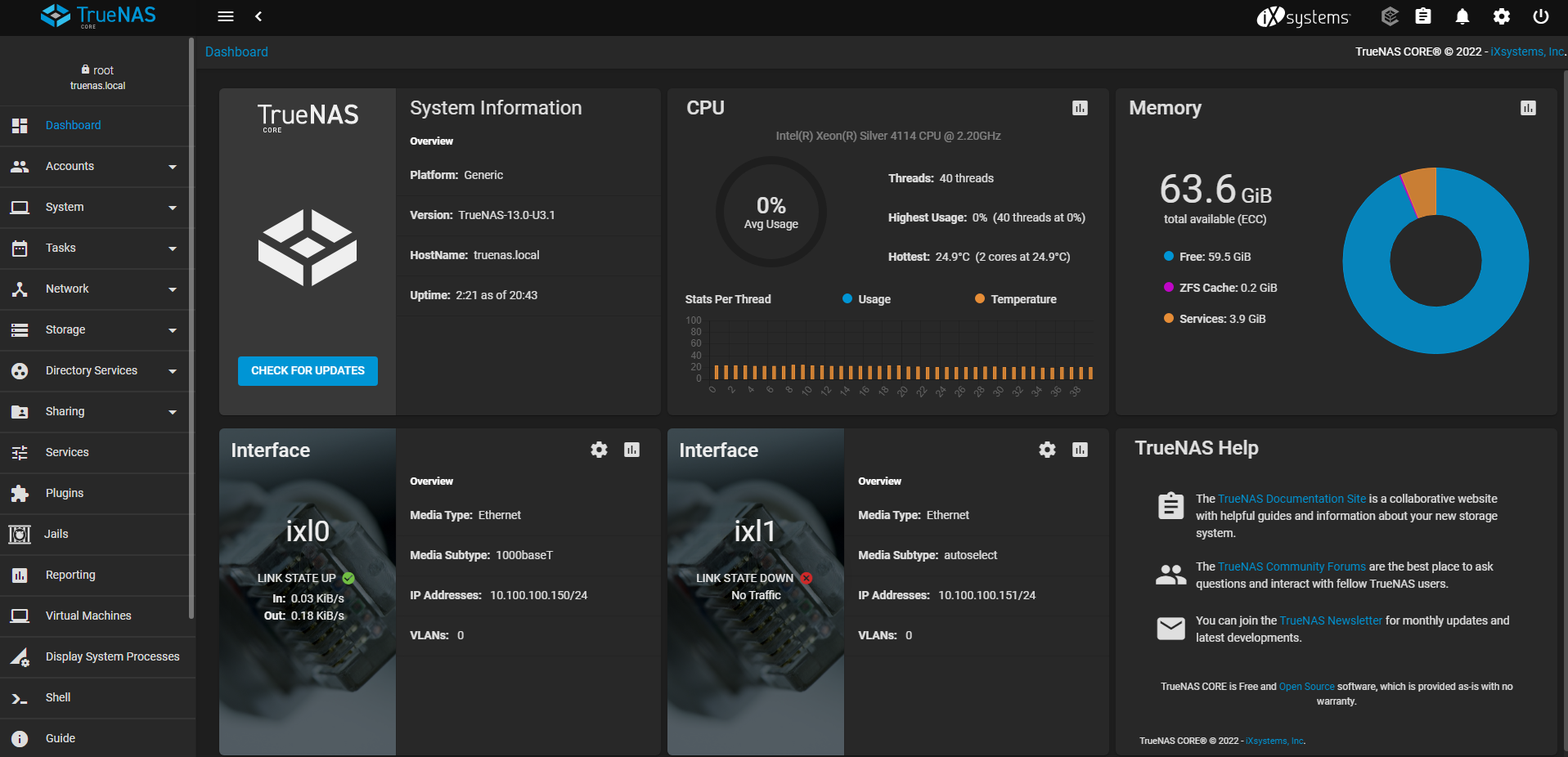Toggle the hamburger menu icon

click(x=226, y=16)
